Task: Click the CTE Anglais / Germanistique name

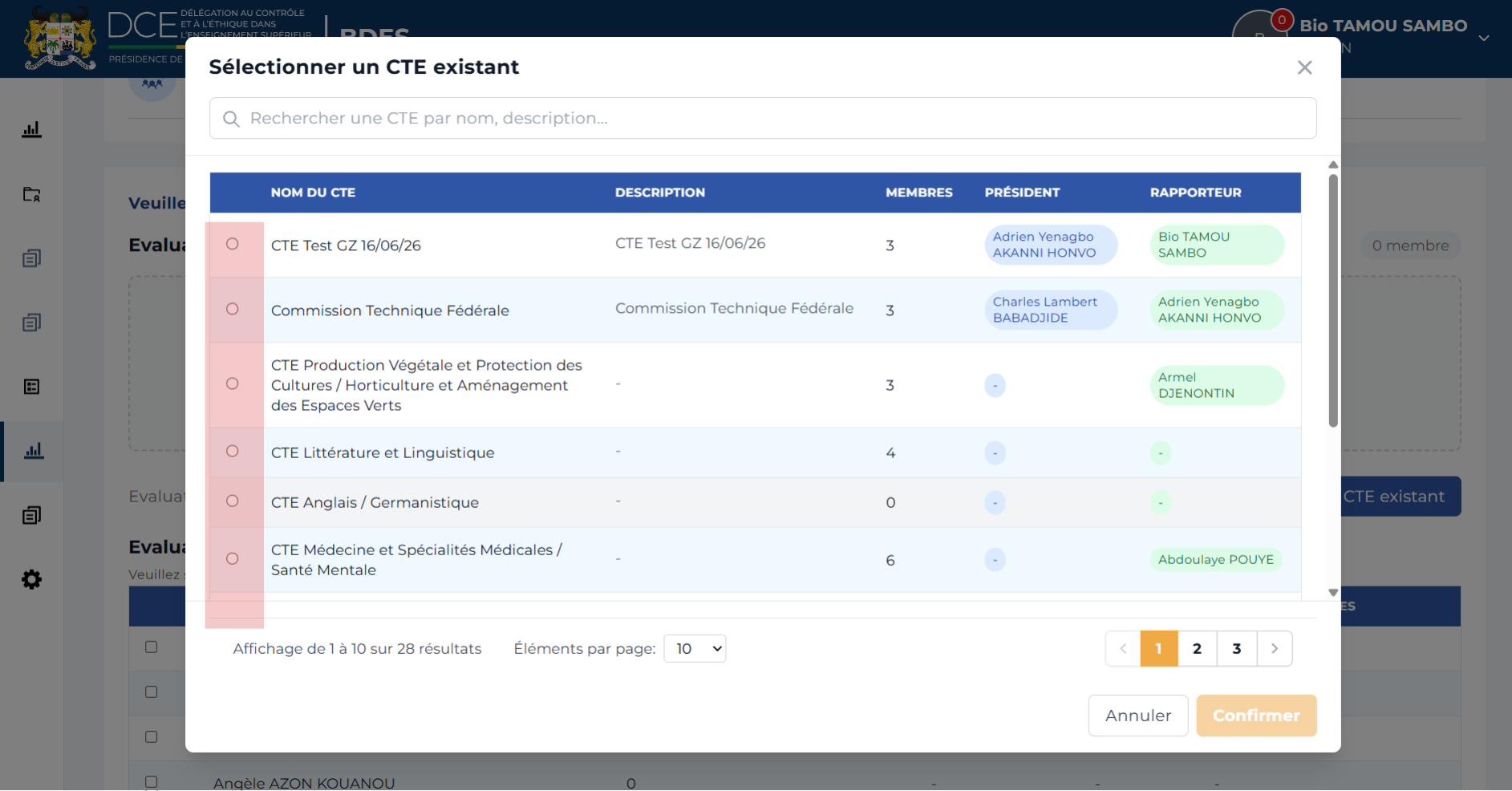Action: (x=375, y=502)
